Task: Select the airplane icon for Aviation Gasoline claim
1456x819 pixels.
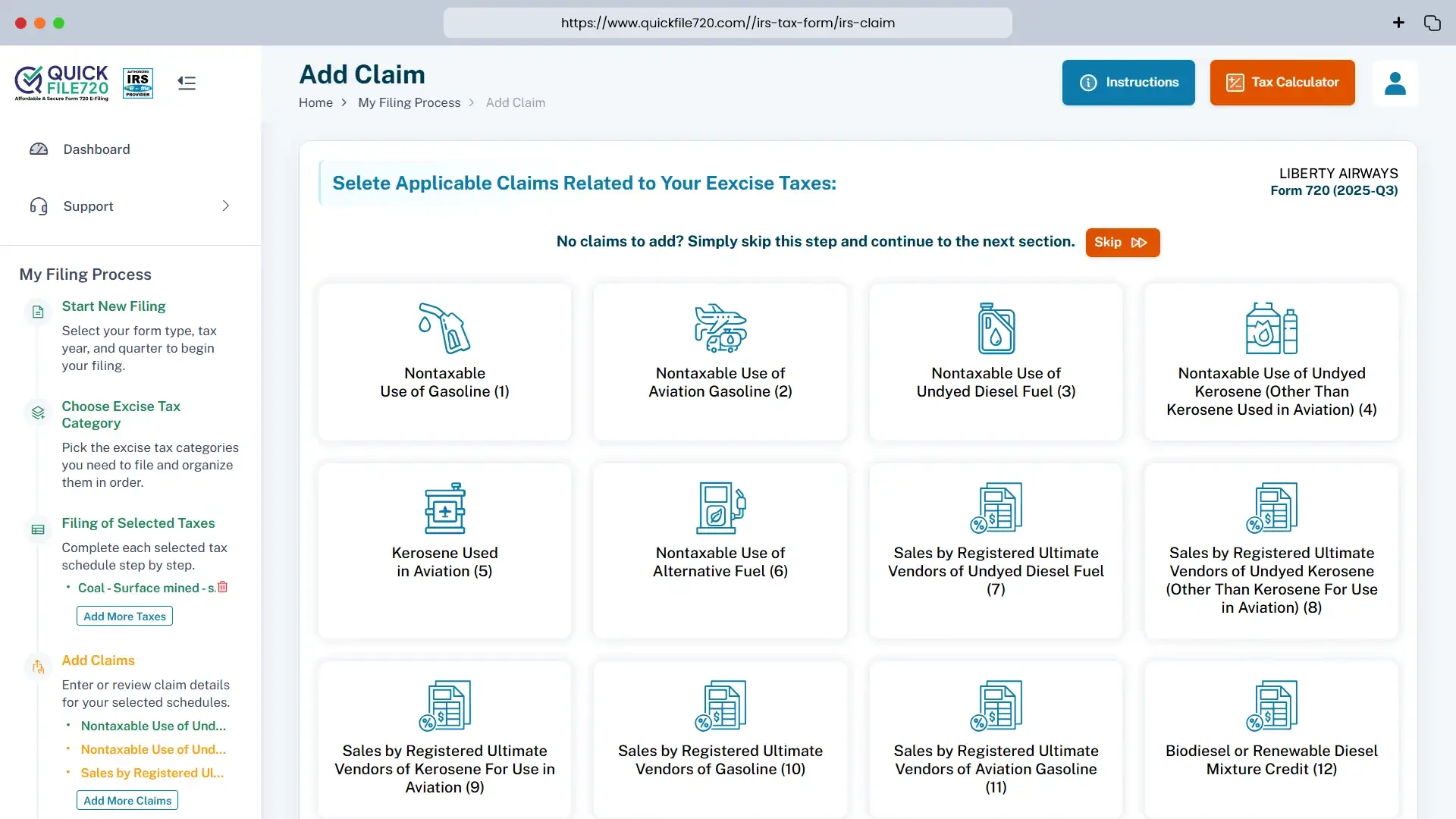Action: 720,328
